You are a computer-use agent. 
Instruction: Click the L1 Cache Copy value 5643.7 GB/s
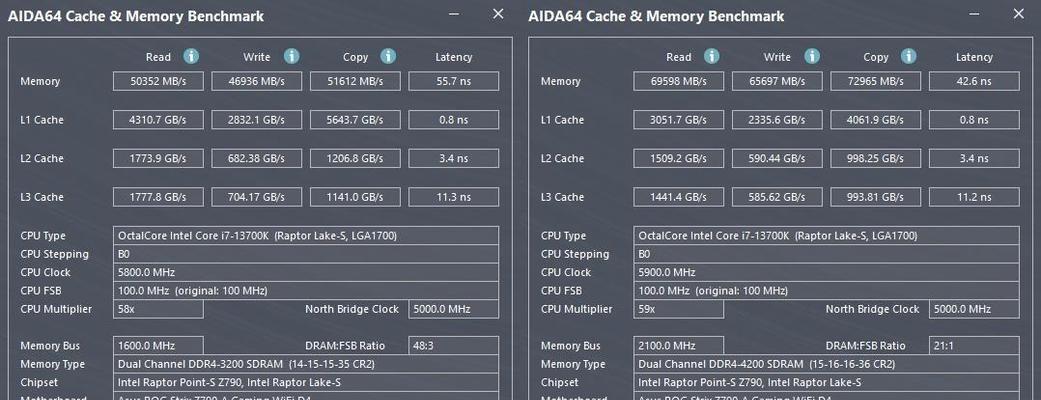[x=354, y=120]
